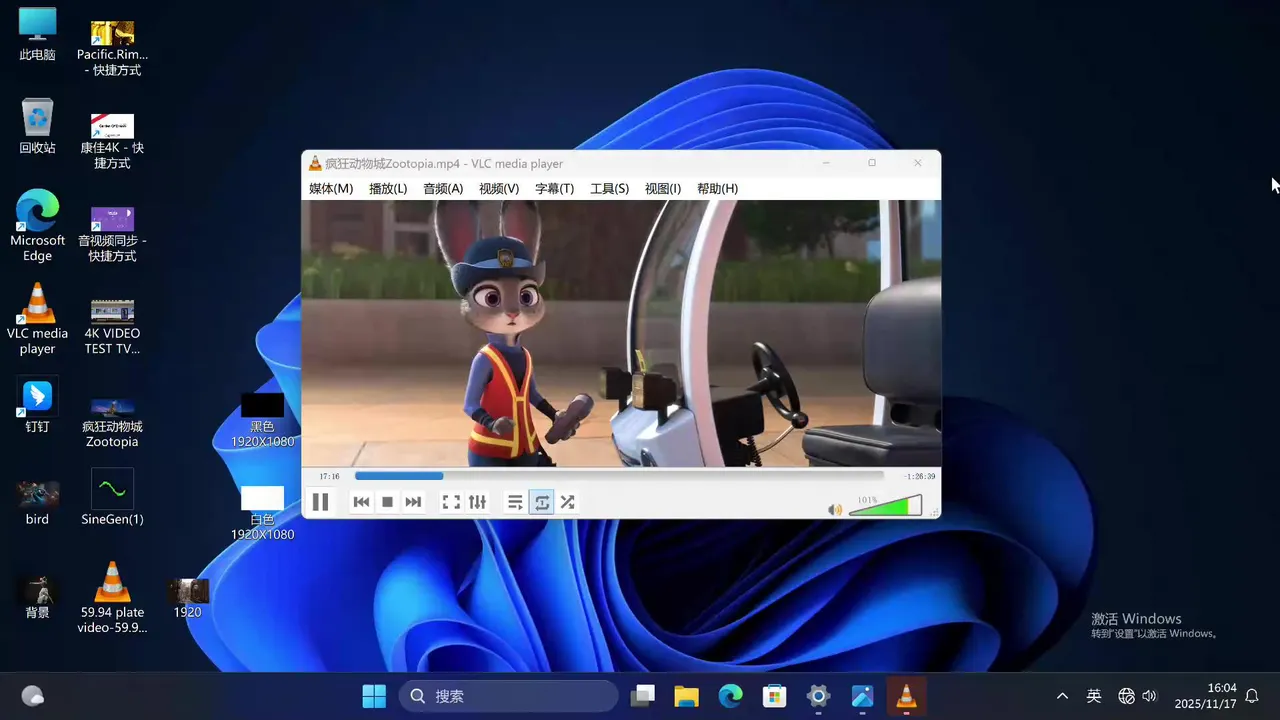
Task: Select 4K VIDEO TEST TV file
Action: tap(112, 326)
